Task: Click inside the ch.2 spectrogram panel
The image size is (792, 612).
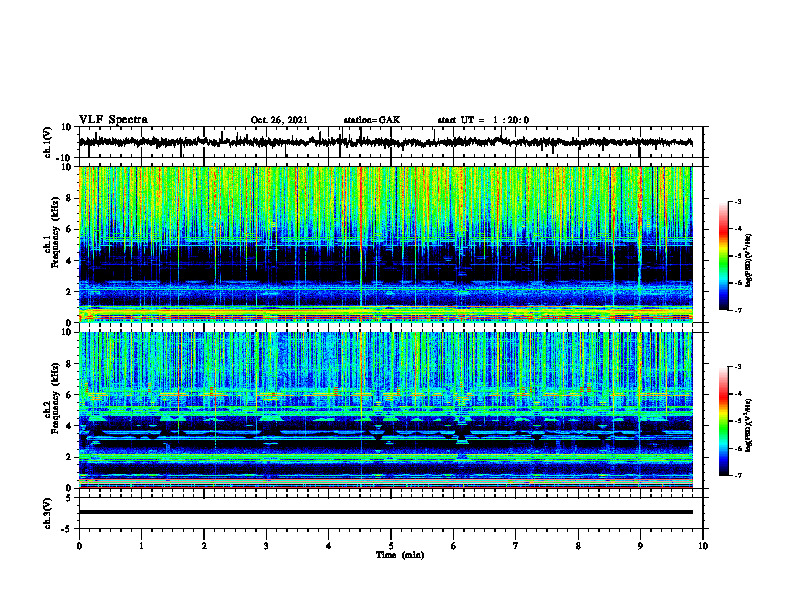Action: tap(386, 410)
